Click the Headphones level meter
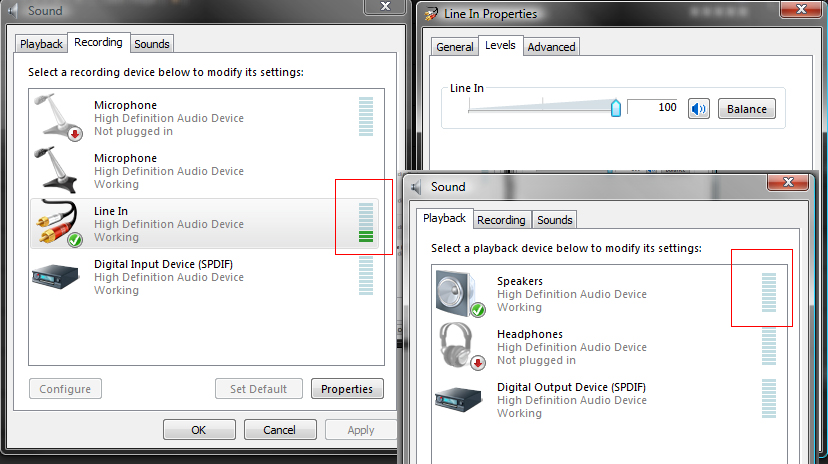This screenshot has width=828, height=464. click(769, 346)
